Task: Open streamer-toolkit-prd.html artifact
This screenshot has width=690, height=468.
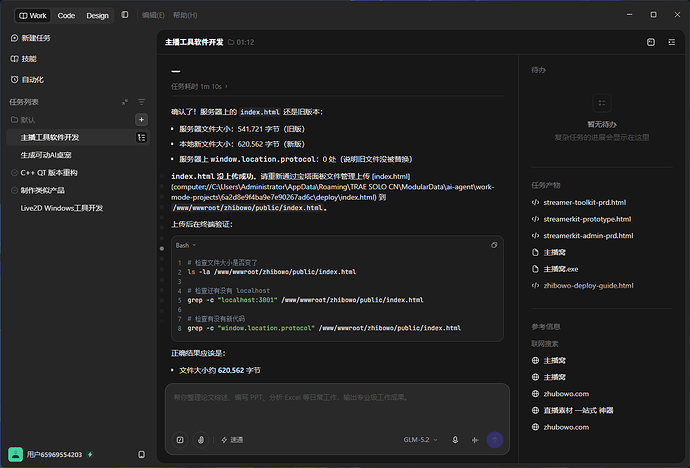Action: (584, 202)
